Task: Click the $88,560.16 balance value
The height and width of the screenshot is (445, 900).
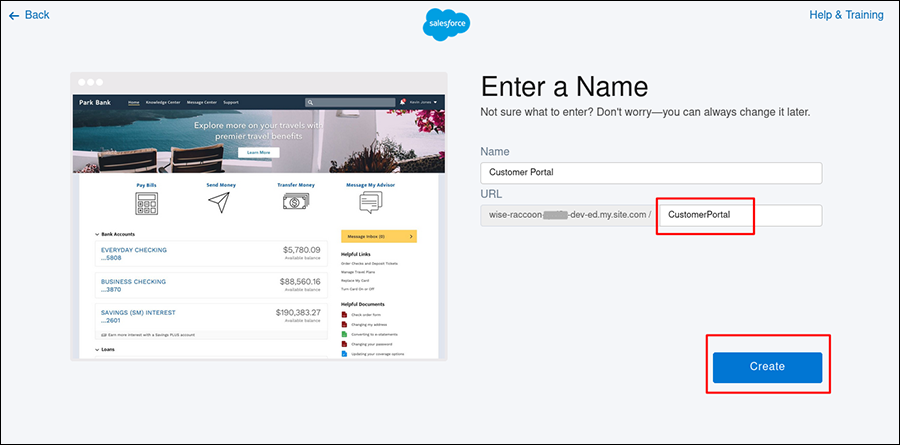Action: click(x=300, y=281)
